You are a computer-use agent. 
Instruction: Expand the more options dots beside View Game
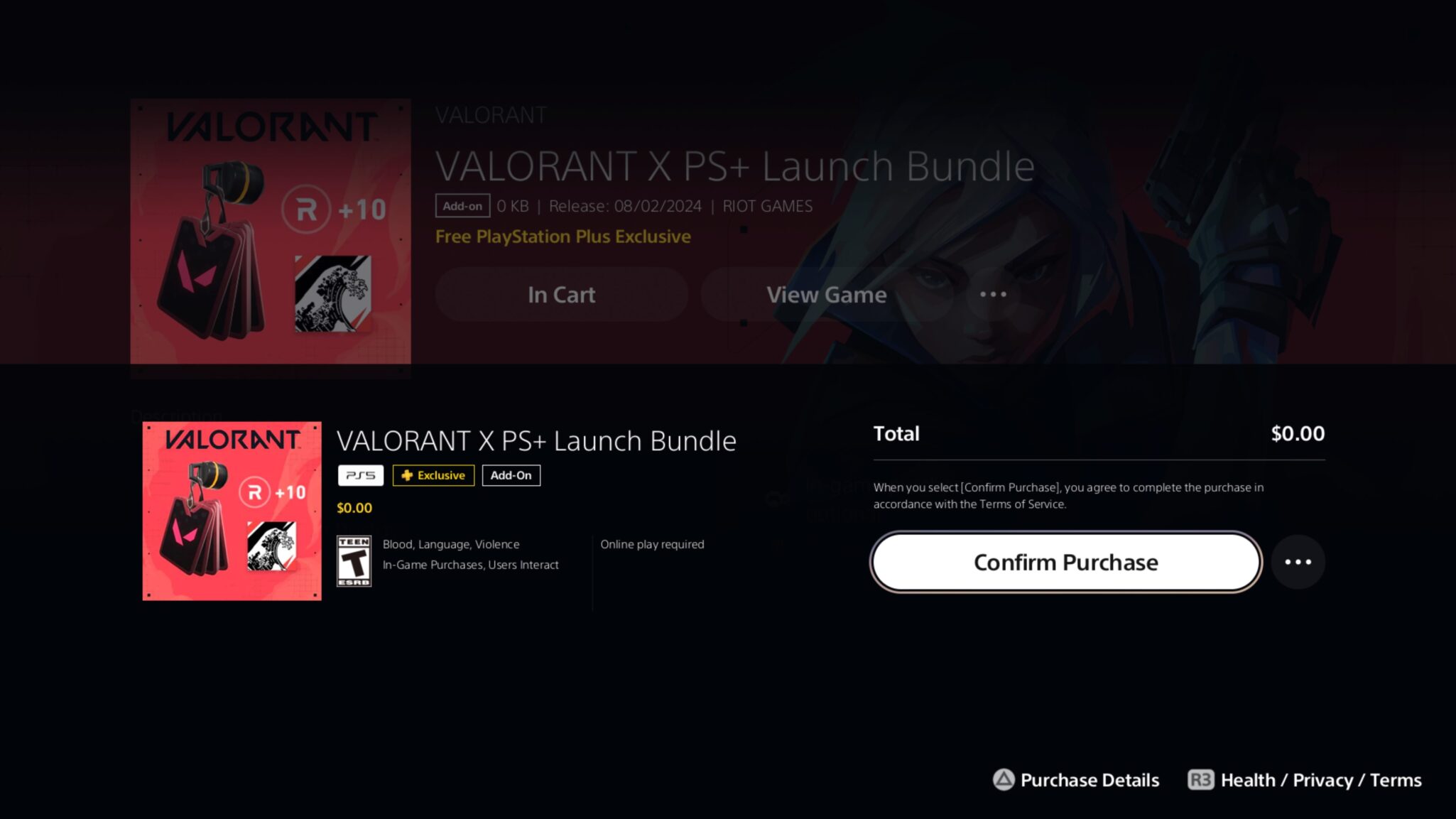pos(993,294)
